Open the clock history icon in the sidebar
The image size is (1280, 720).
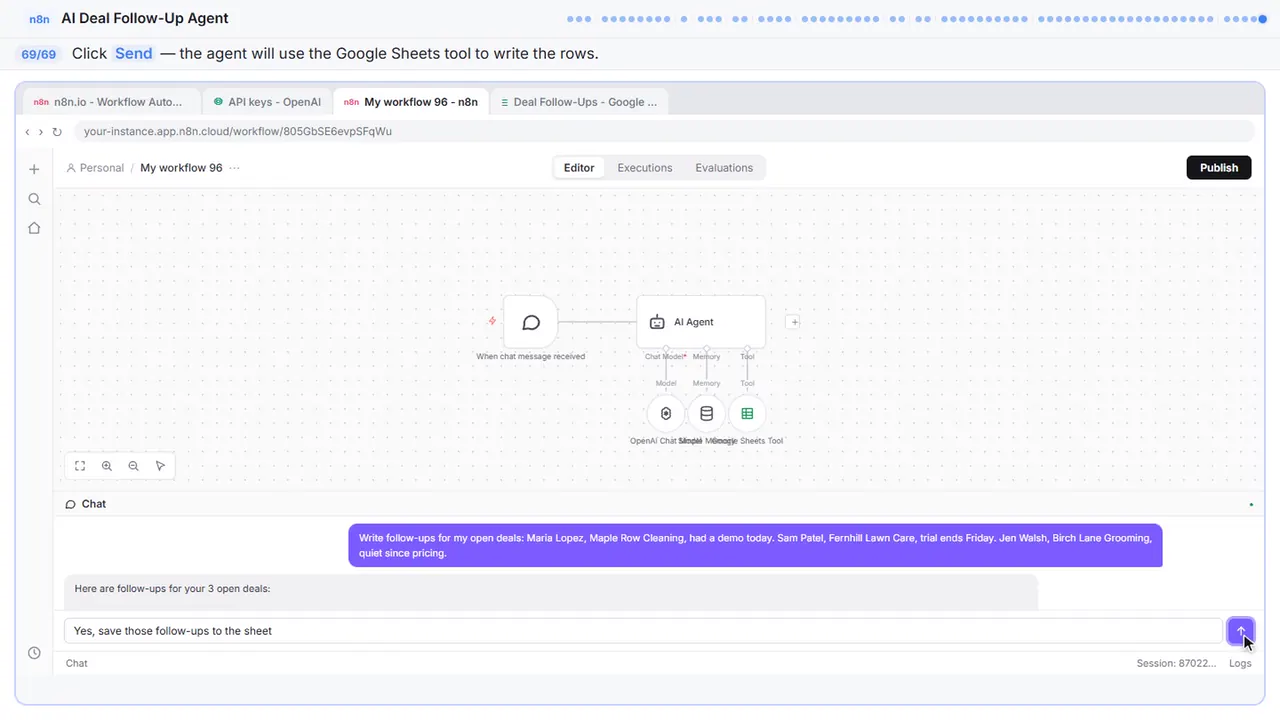point(34,653)
